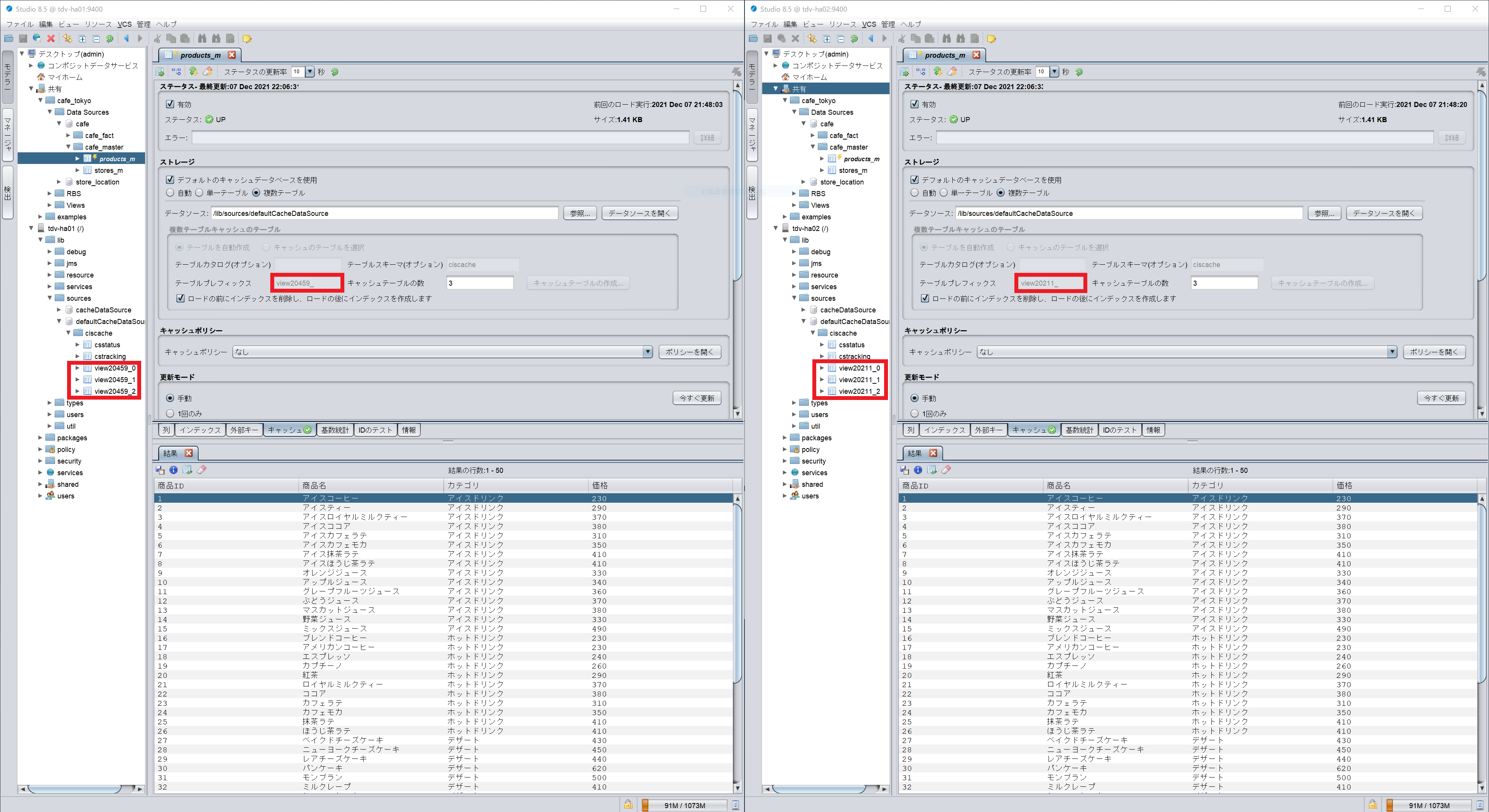Select the 1回のみ radio button in tdv-ha02
Image resolution: width=1489 pixels, height=812 pixels.
point(914,414)
